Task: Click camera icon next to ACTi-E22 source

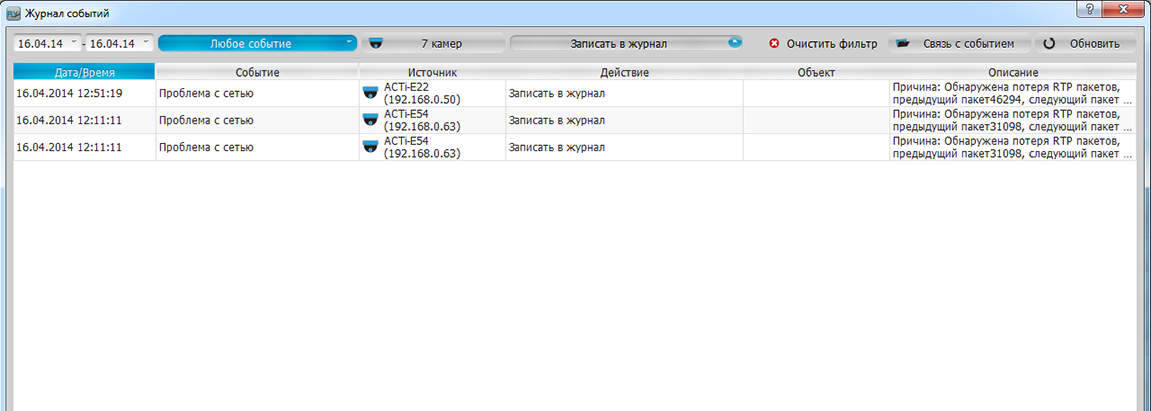Action: [371, 93]
